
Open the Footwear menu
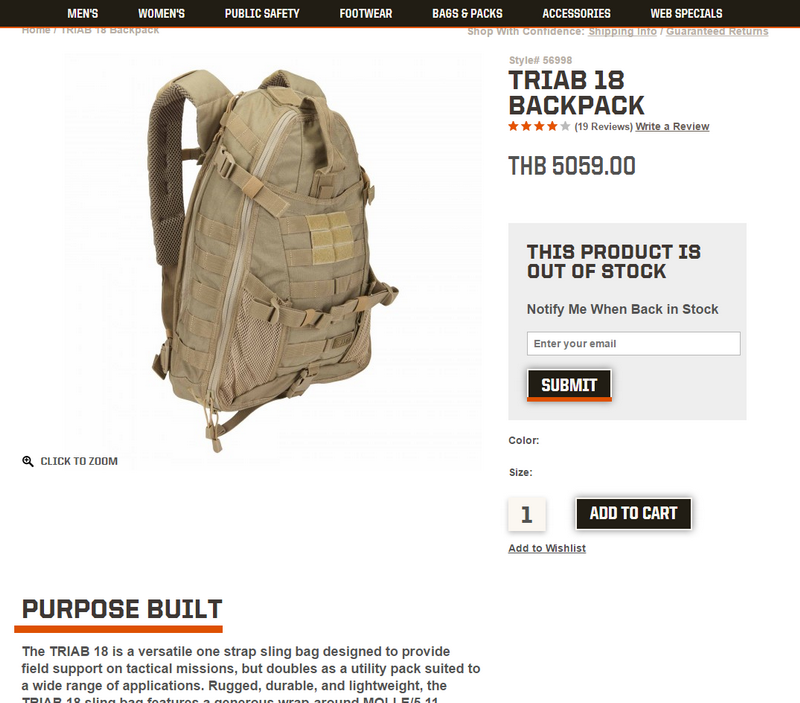(366, 14)
